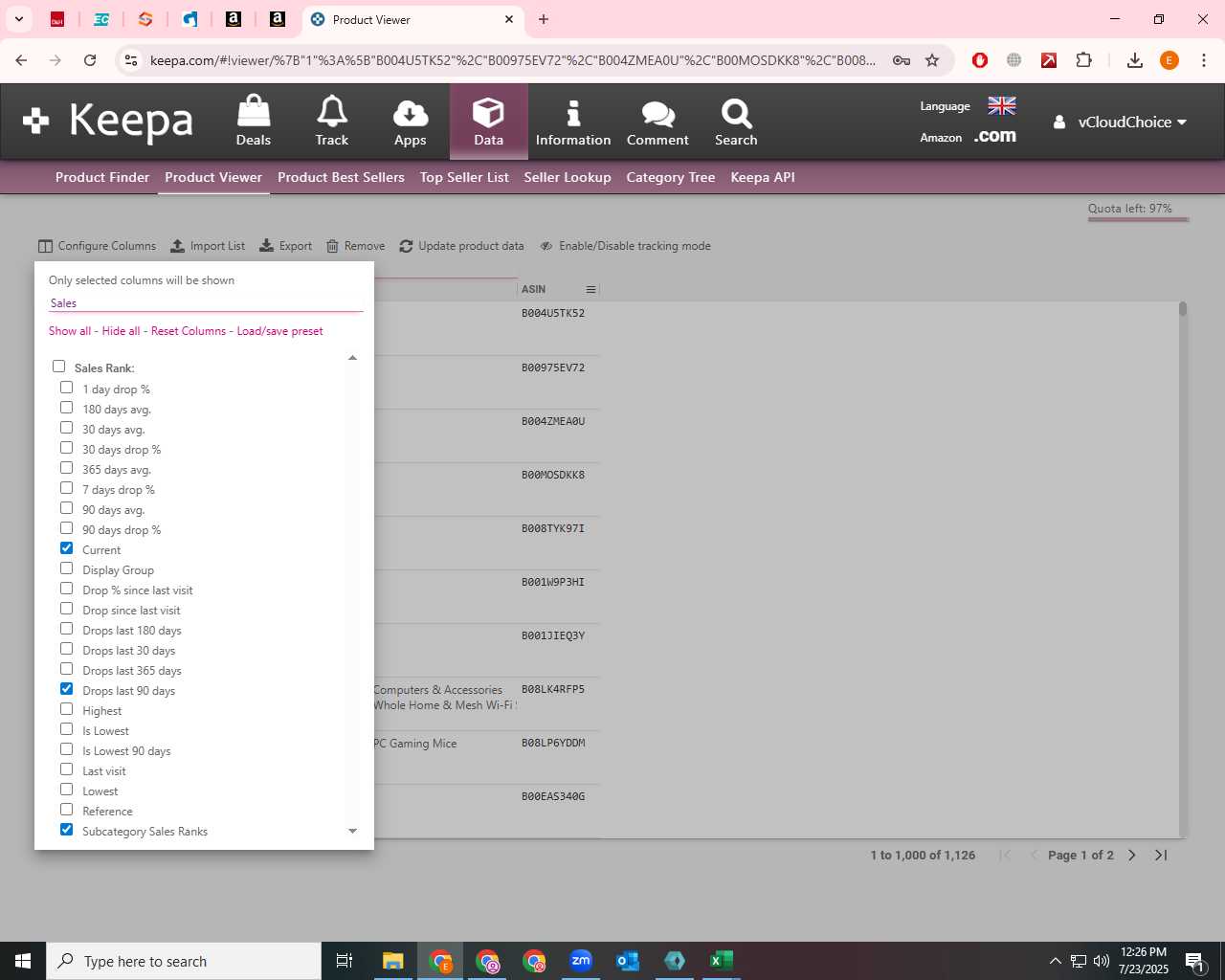Open Chrome tab search dropdown arrow
Screen dimensions: 1225x980
coord(18,19)
